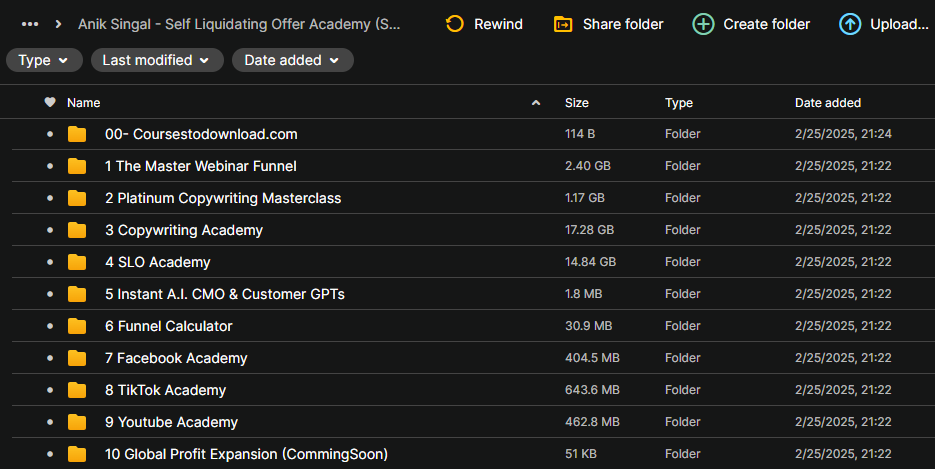Click the favorites heart column icon
The image size is (935, 469).
pyautogui.click(x=50, y=103)
